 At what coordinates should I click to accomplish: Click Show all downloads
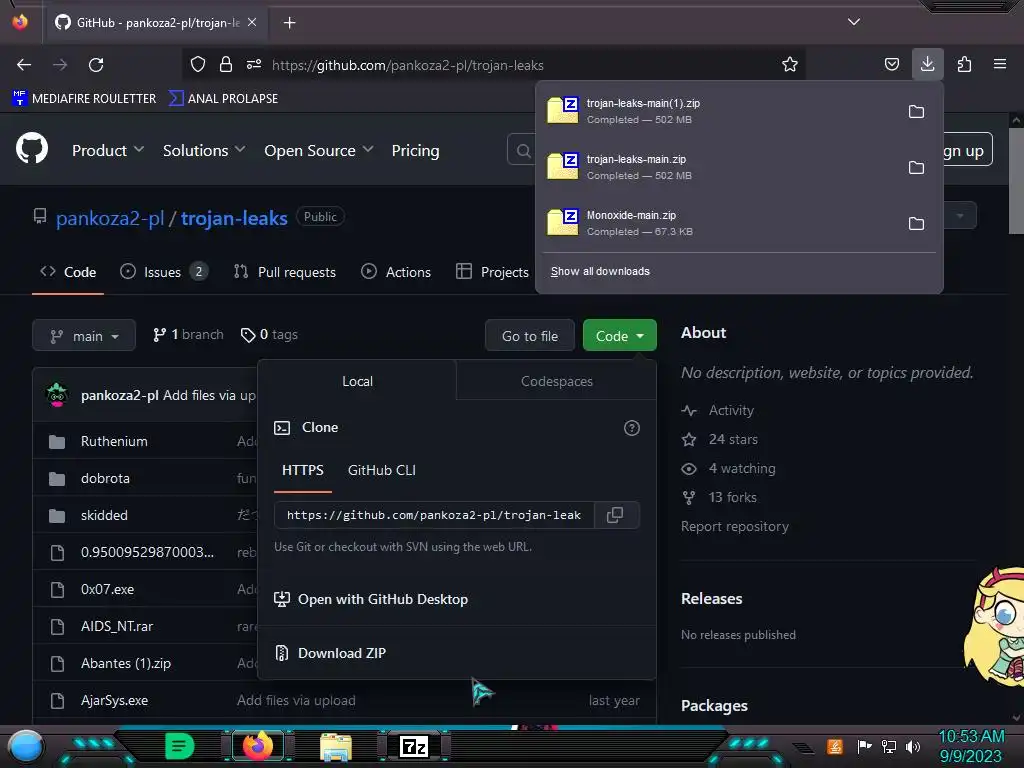pos(600,271)
